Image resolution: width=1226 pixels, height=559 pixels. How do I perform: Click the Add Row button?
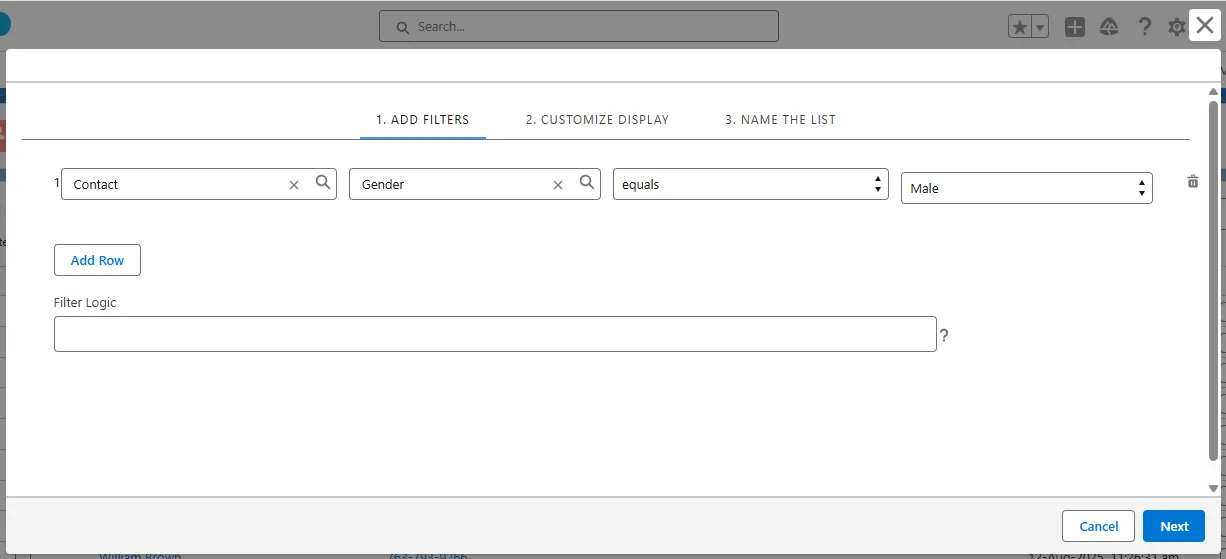(97, 260)
